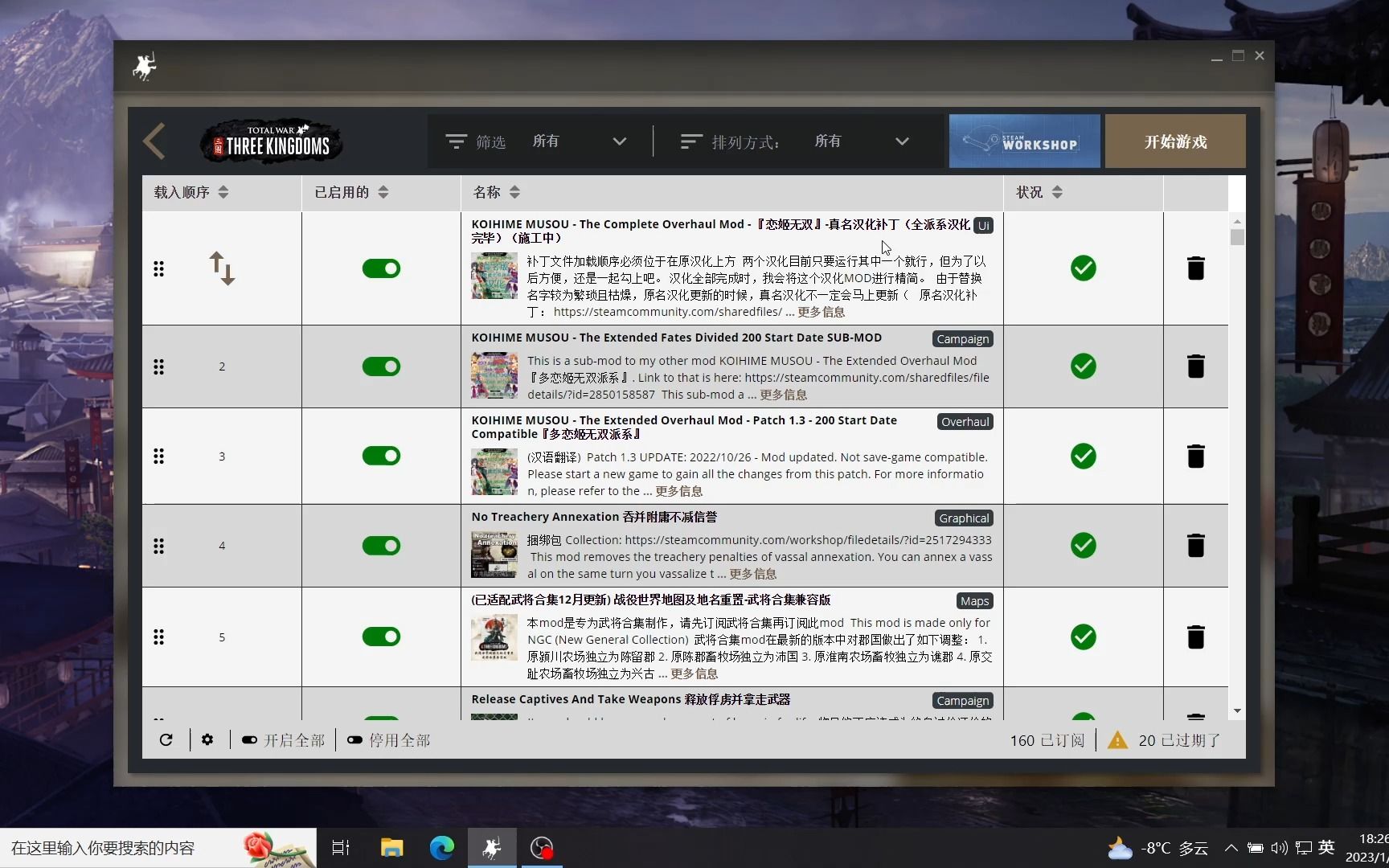Viewport: 1389px width, 868px height.
Task: Open thumbnail of No Treachery Annexation mod
Action: [x=494, y=555]
